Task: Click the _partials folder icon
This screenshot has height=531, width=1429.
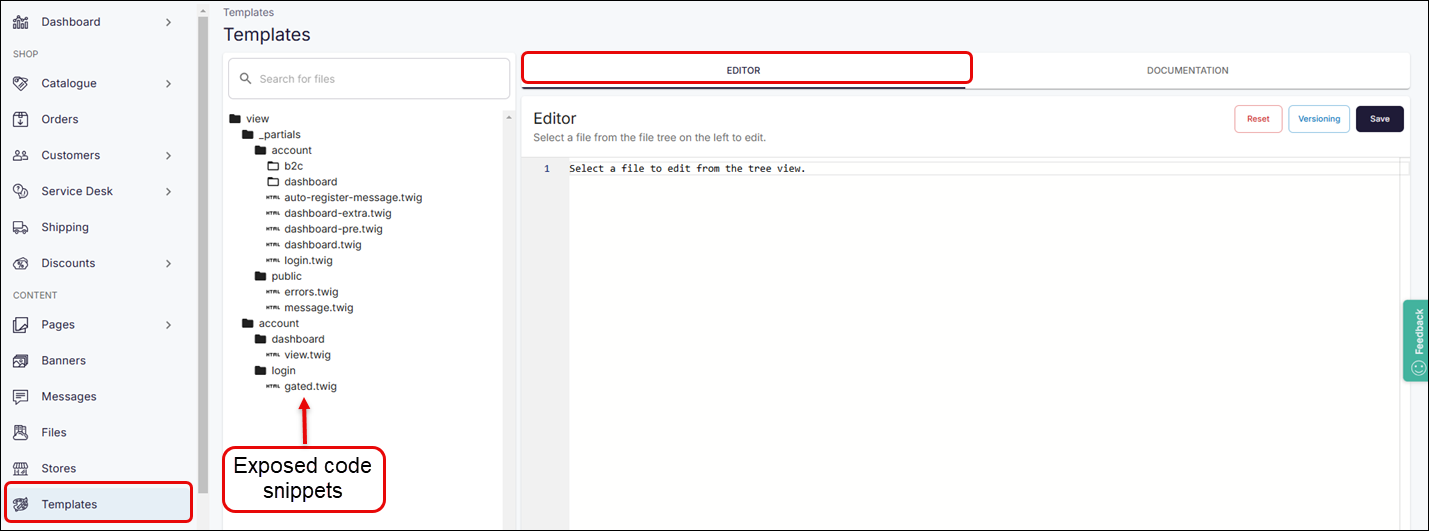Action: [x=248, y=135]
